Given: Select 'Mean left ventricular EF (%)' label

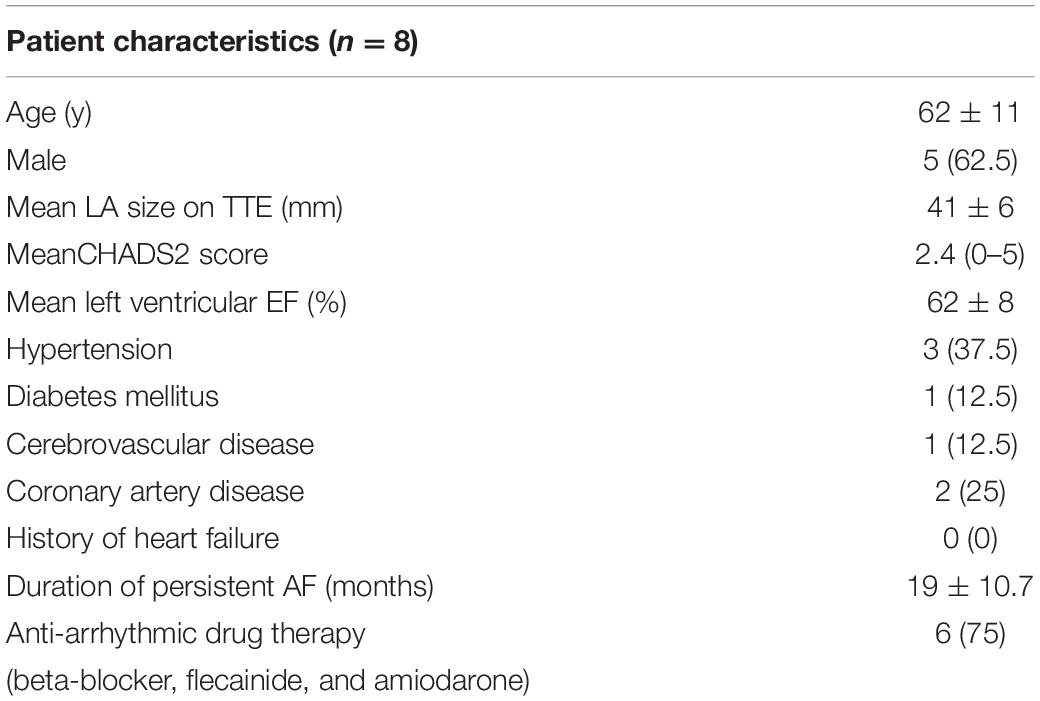Looking at the screenshot, I should tap(176, 302).
